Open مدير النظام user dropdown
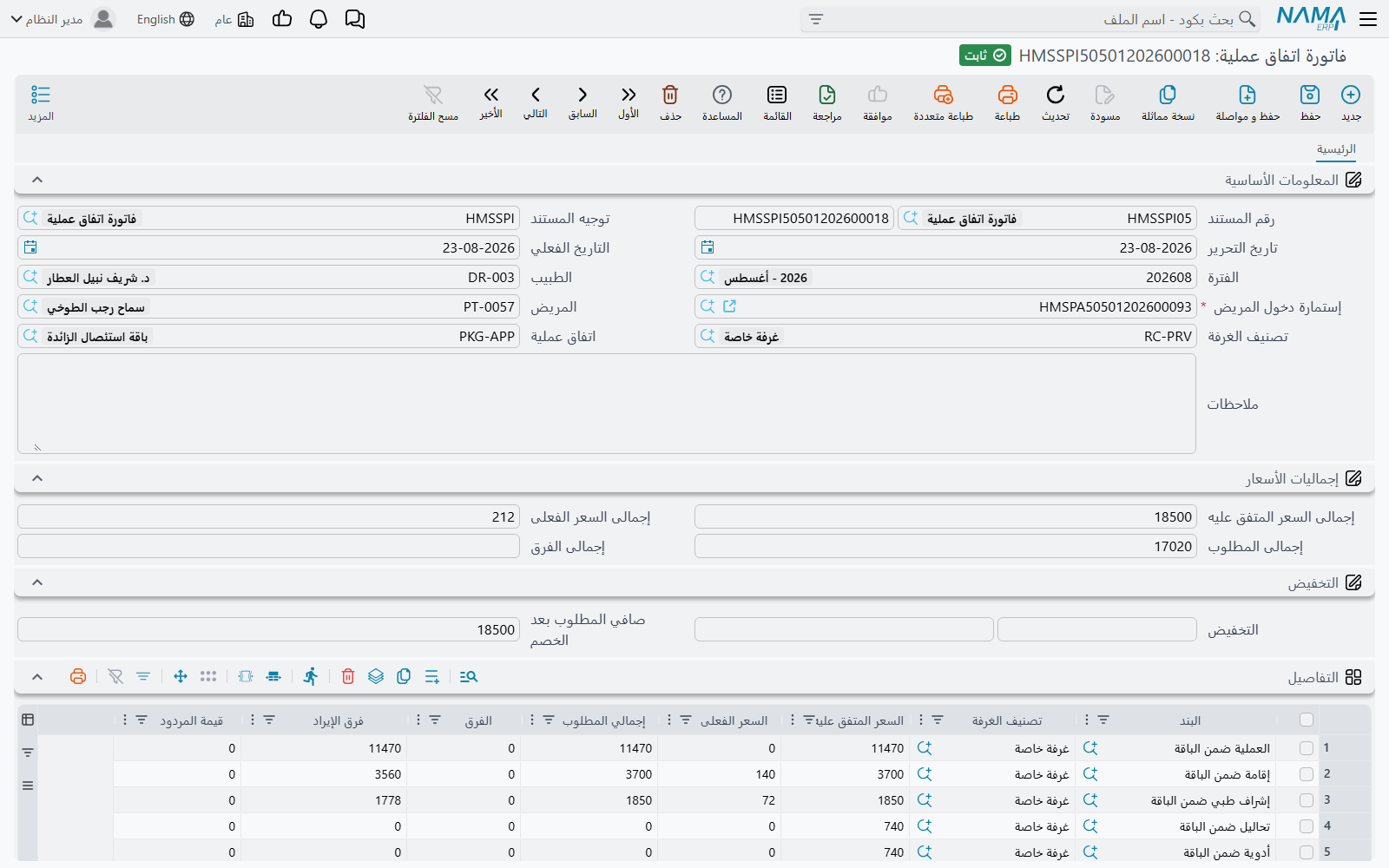This screenshot has width=1389, height=868. [x=63, y=19]
